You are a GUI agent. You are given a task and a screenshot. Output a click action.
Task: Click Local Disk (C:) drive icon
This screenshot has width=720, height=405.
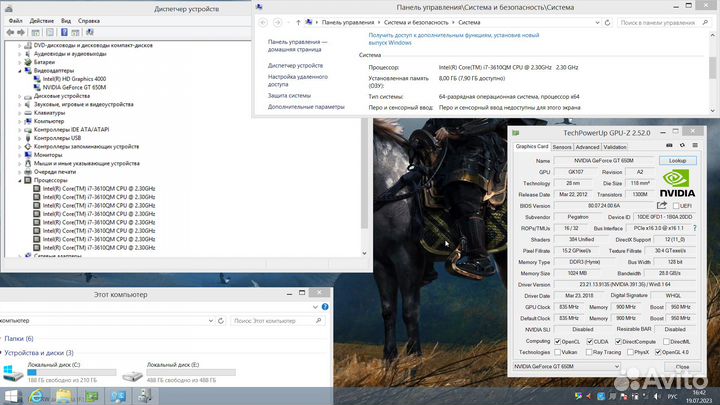(x=13, y=372)
